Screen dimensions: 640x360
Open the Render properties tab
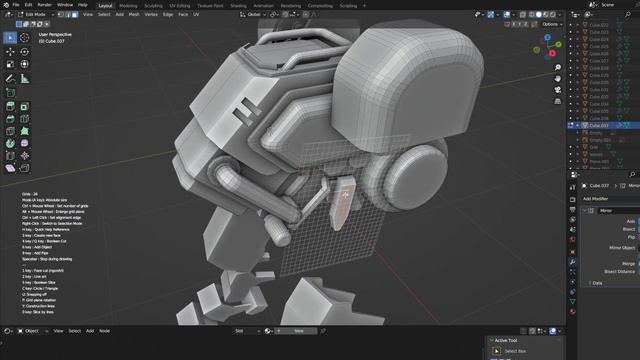[x=573, y=200]
